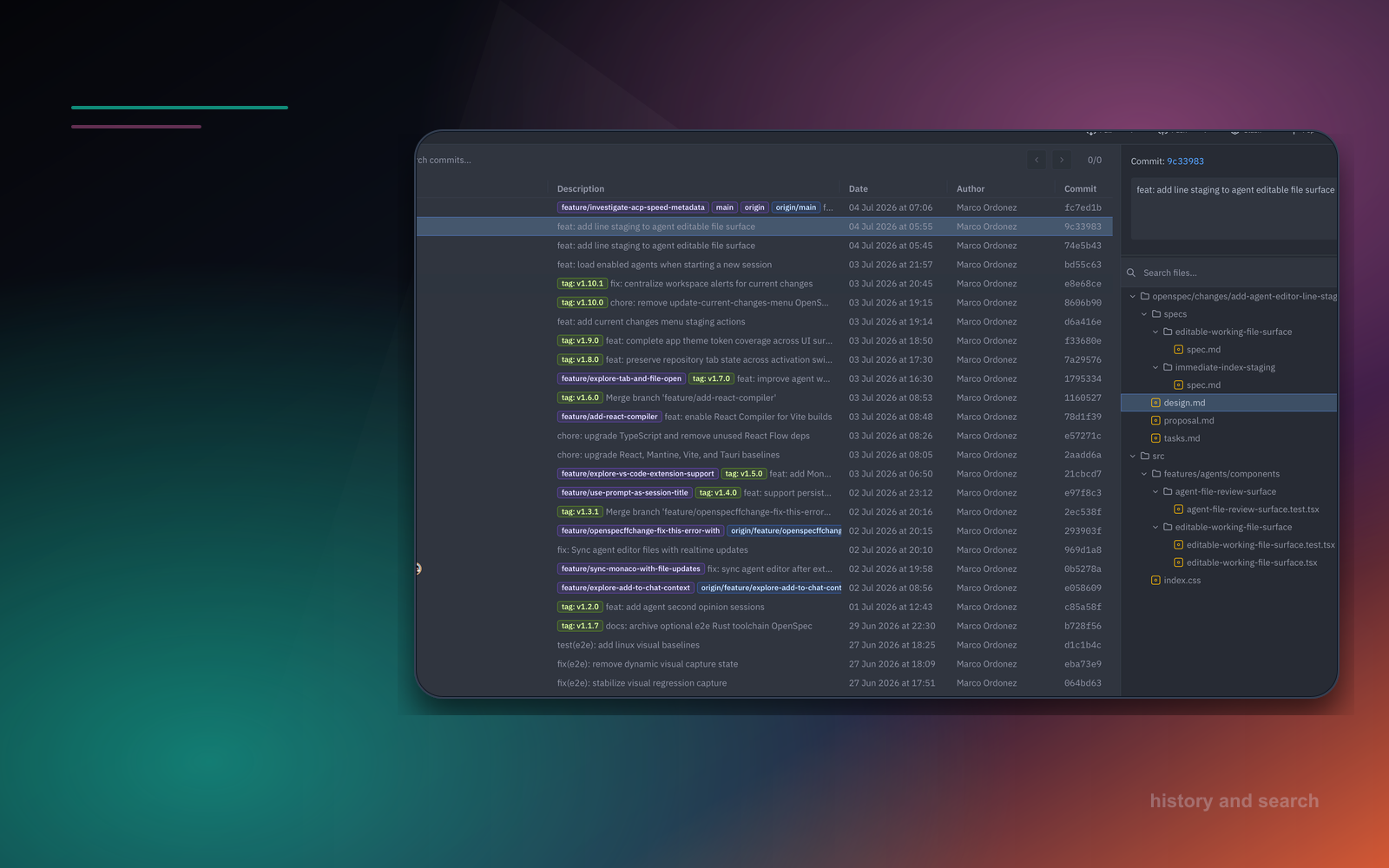Select commit 74e5b43 add line staging row
Viewport: 1389px width, 868px height.
point(764,246)
